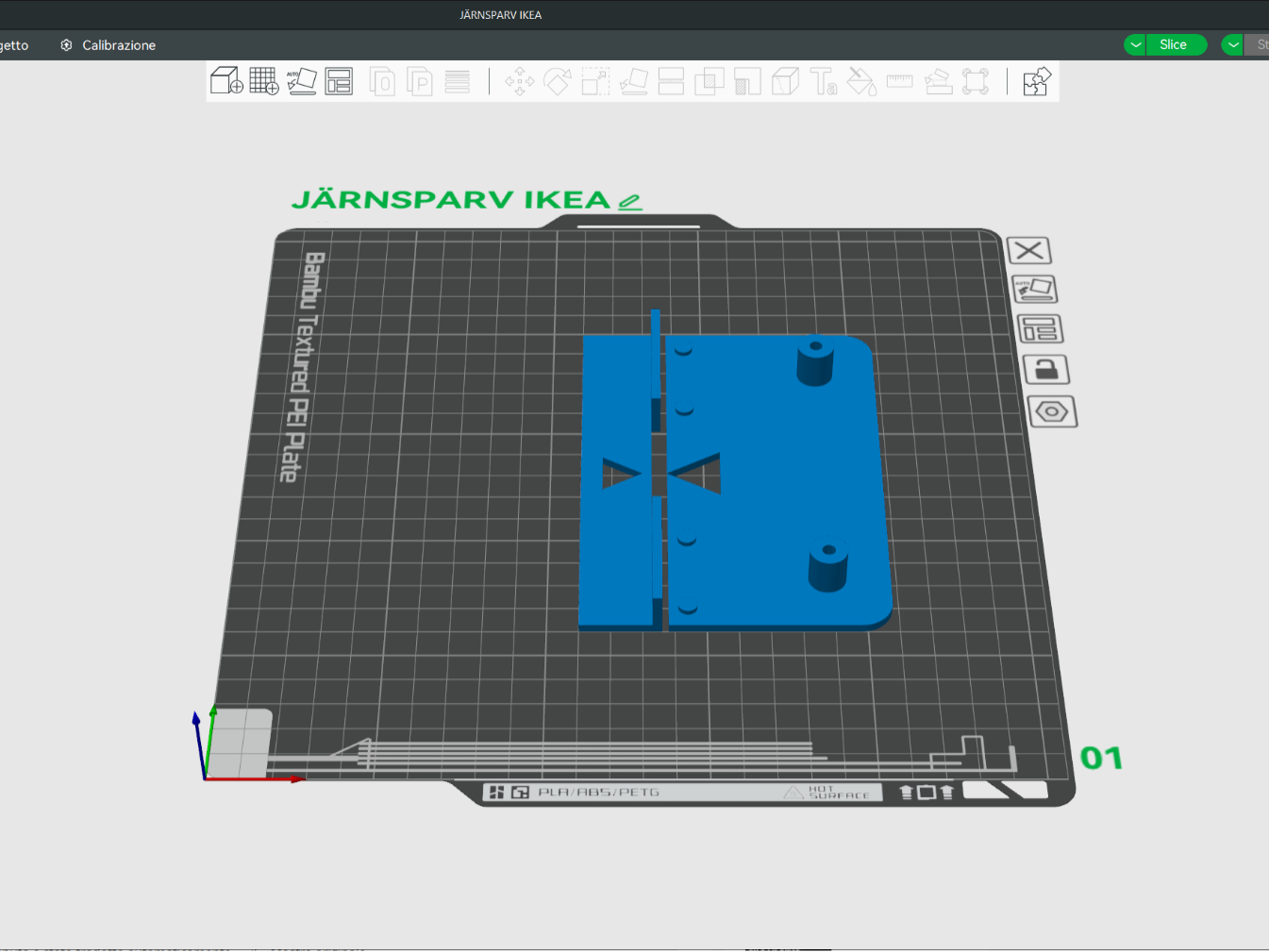Select the Cut tool
This screenshot has width=1269, height=952.
coord(671,81)
